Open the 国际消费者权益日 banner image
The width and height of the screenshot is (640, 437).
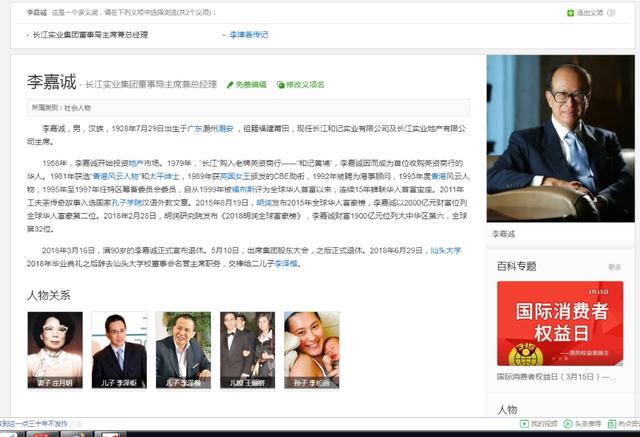(x=560, y=323)
